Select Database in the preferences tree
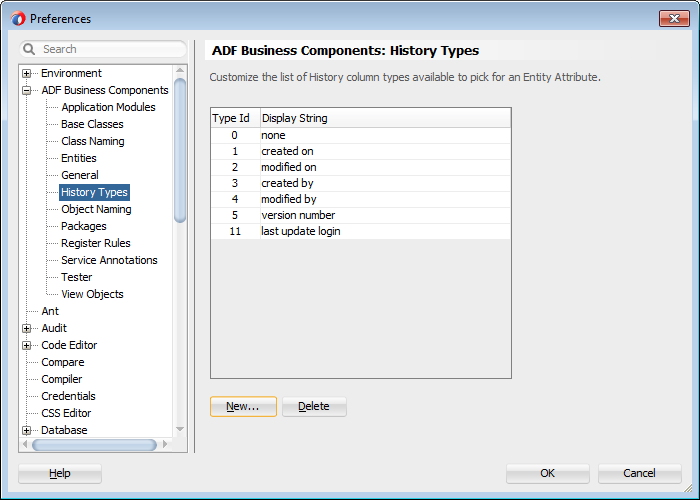Screen dimensions: 700x500 pos(64,430)
